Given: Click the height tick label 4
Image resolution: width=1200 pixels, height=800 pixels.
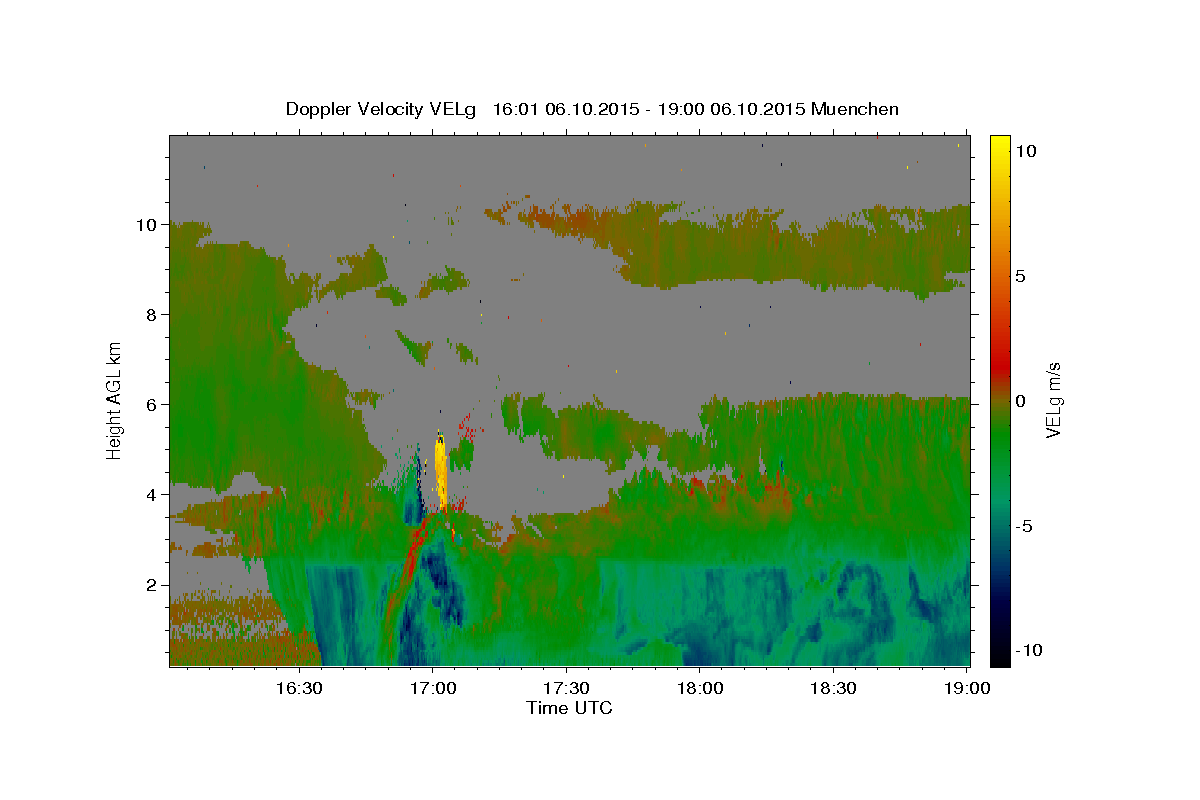Looking at the screenshot, I should click(153, 495).
